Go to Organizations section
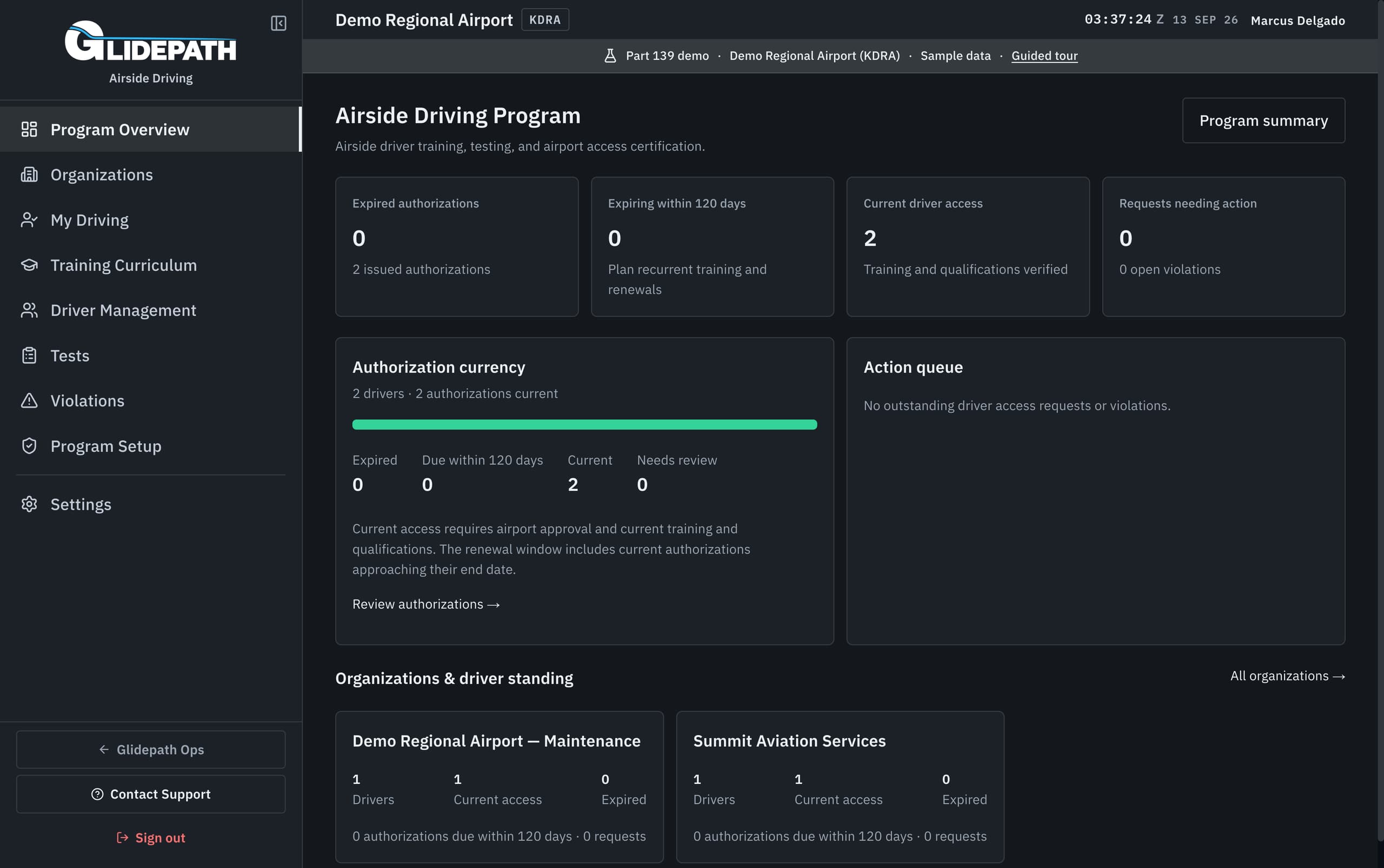Screen dimensions: 1384x868 click(150, 175)
